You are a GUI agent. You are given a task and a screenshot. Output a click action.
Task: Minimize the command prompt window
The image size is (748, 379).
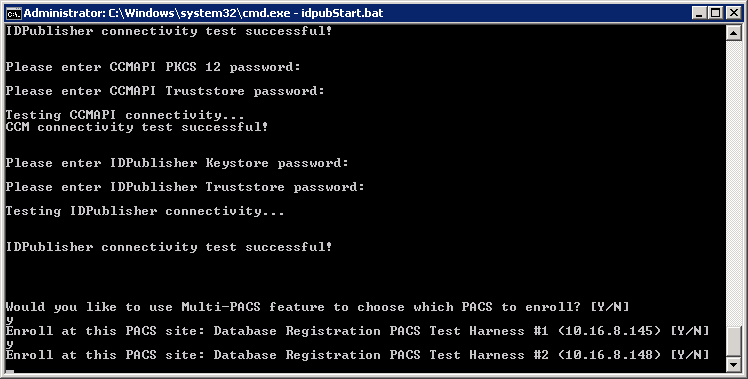coord(699,13)
